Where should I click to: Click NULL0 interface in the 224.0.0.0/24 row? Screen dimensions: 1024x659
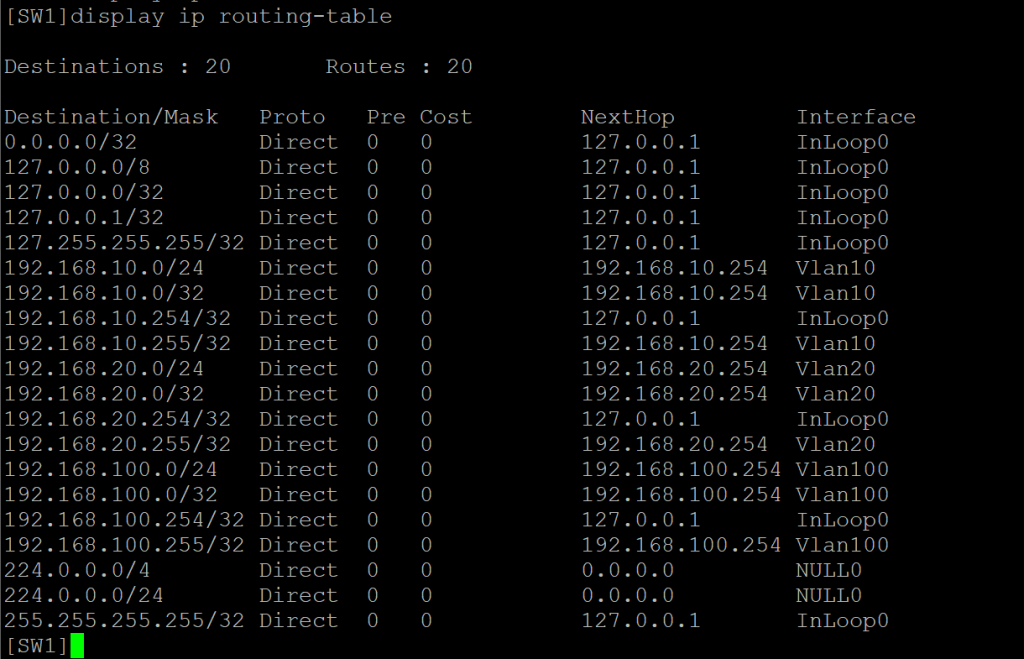[x=829, y=595]
